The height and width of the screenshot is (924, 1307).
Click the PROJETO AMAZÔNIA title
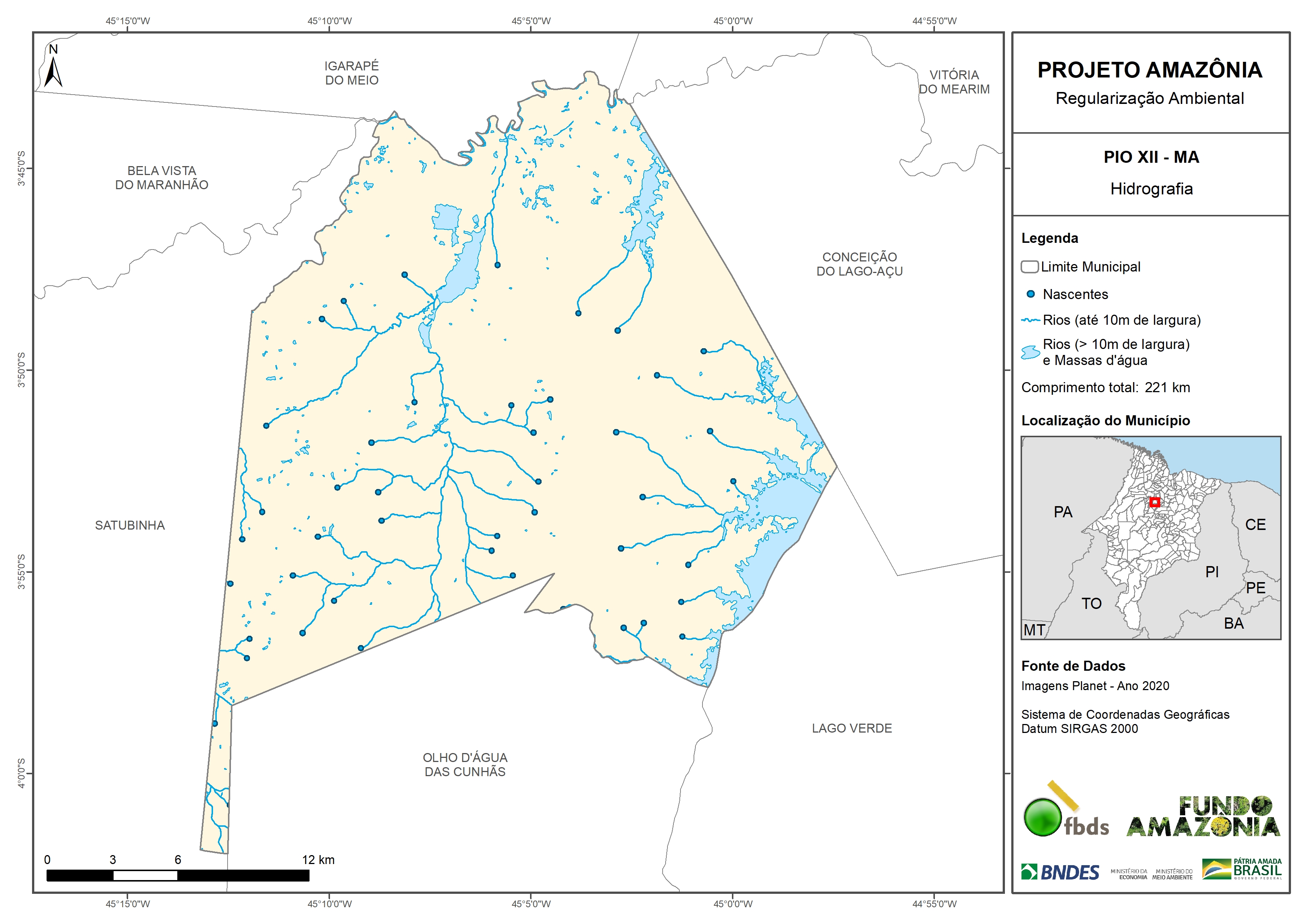tap(1150, 70)
